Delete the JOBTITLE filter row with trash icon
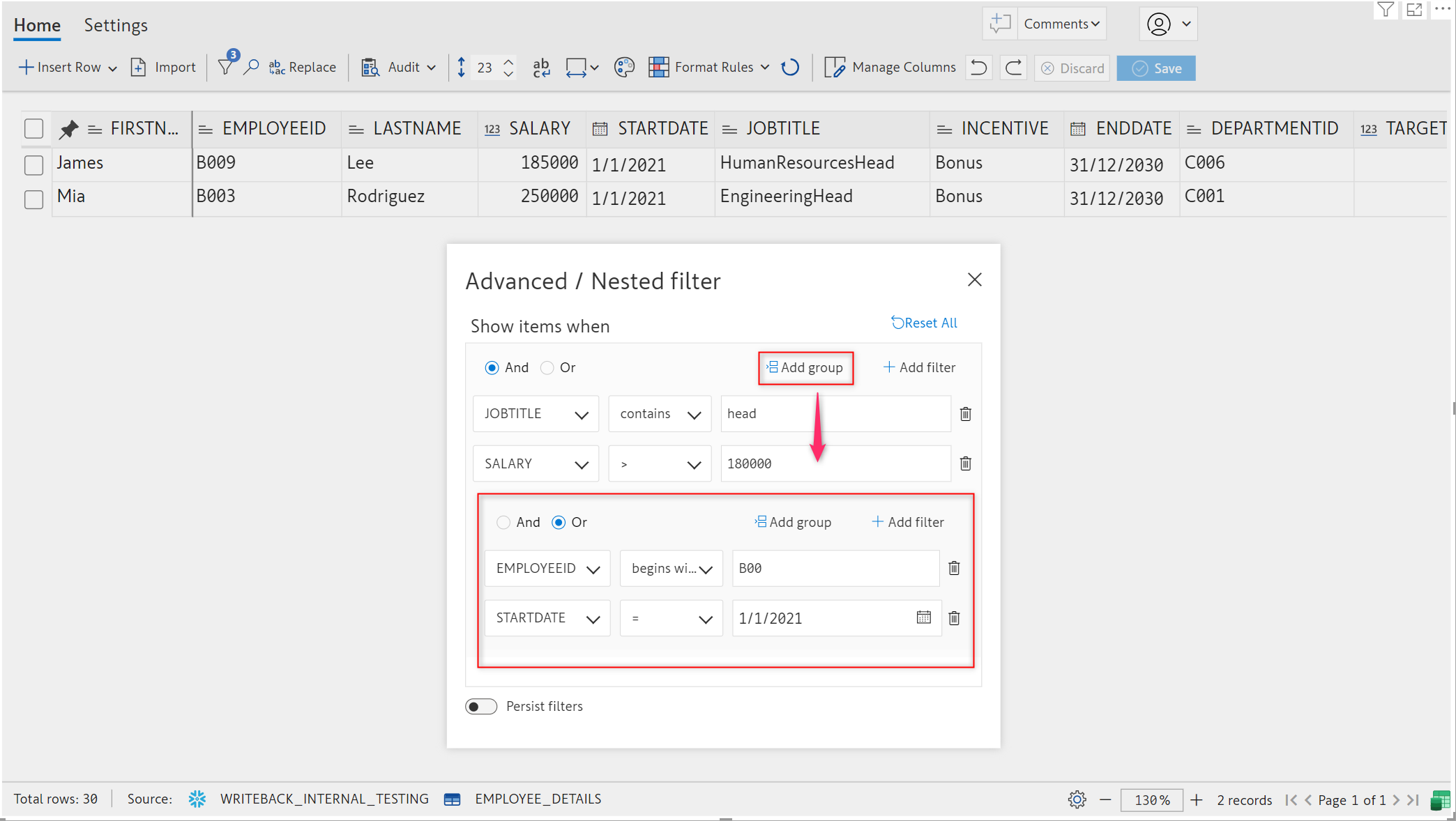This screenshot has width=1456, height=821. click(966, 414)
